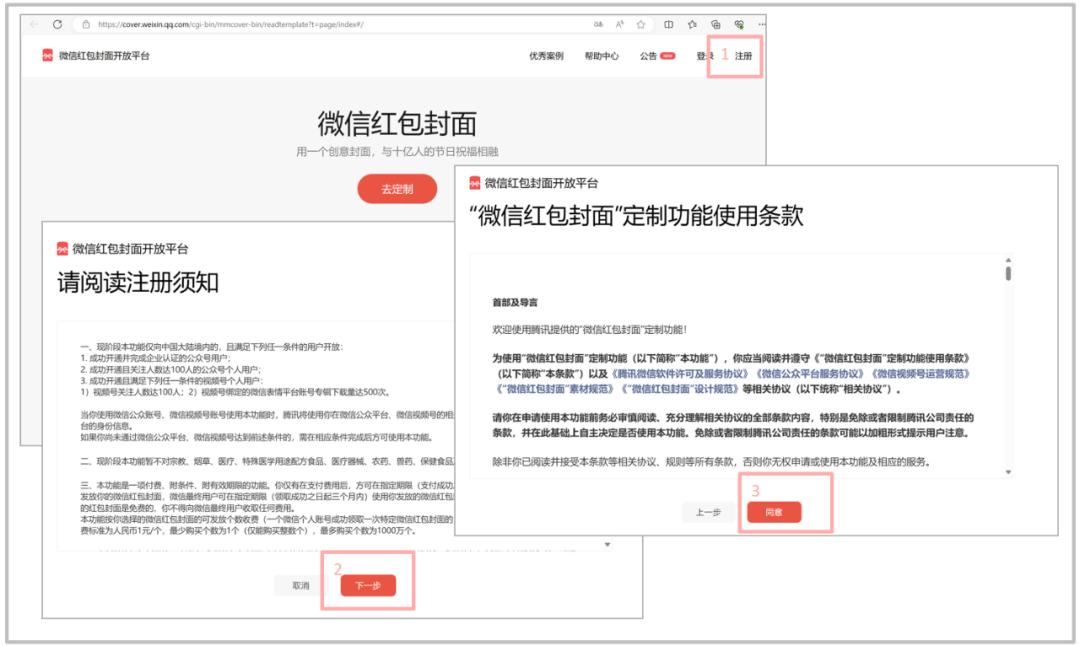The width and height of the screenshot is (1080, 646).
Task: Add page to favorites with star icon
Action: (641, 24)
